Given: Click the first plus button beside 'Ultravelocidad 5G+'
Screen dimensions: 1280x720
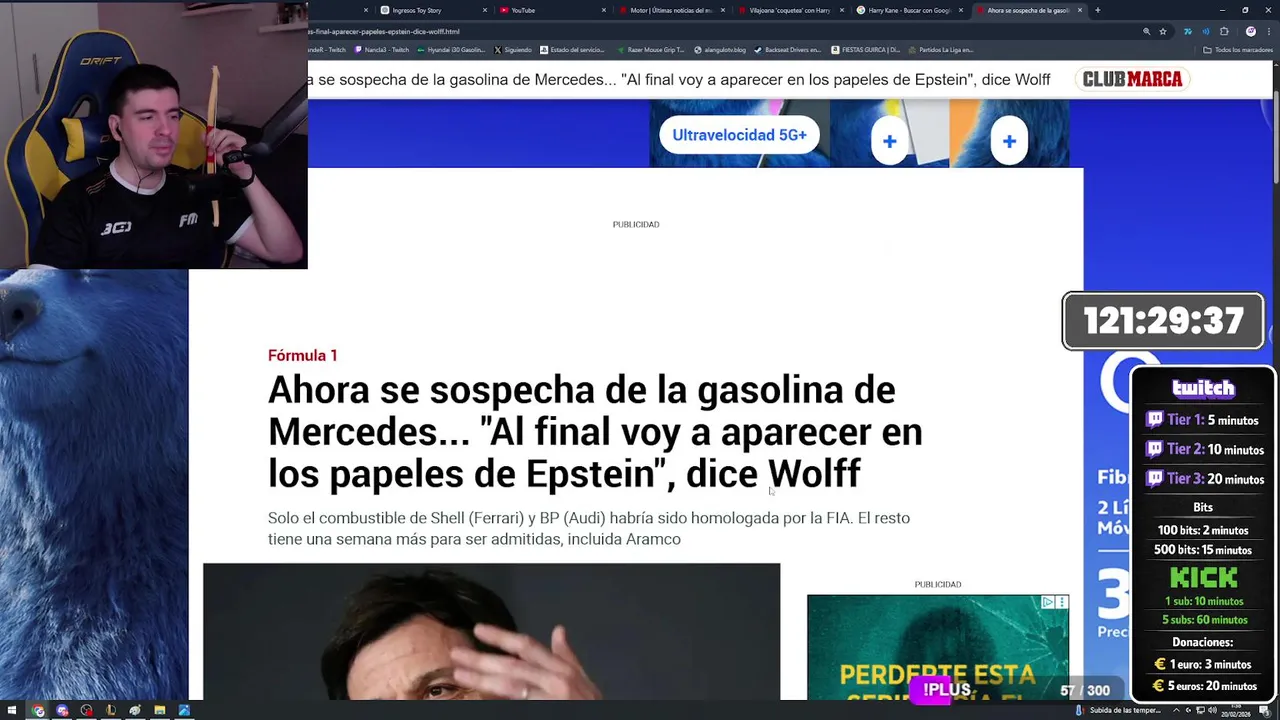Looking at the screenshot, I should [x=889, y=142].
